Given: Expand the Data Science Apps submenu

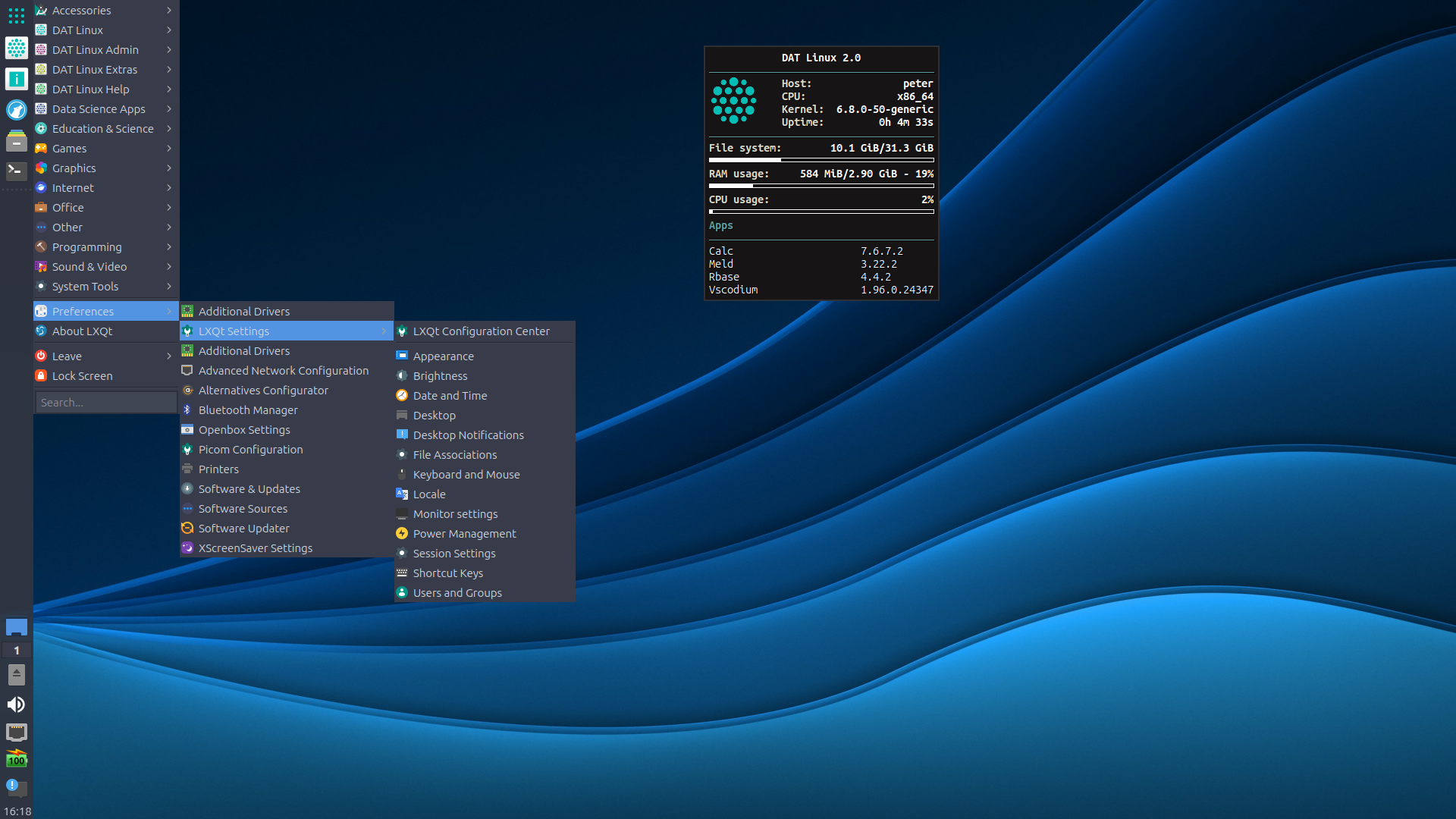Looking at the screenshot, I should click(x=105, y=108).
